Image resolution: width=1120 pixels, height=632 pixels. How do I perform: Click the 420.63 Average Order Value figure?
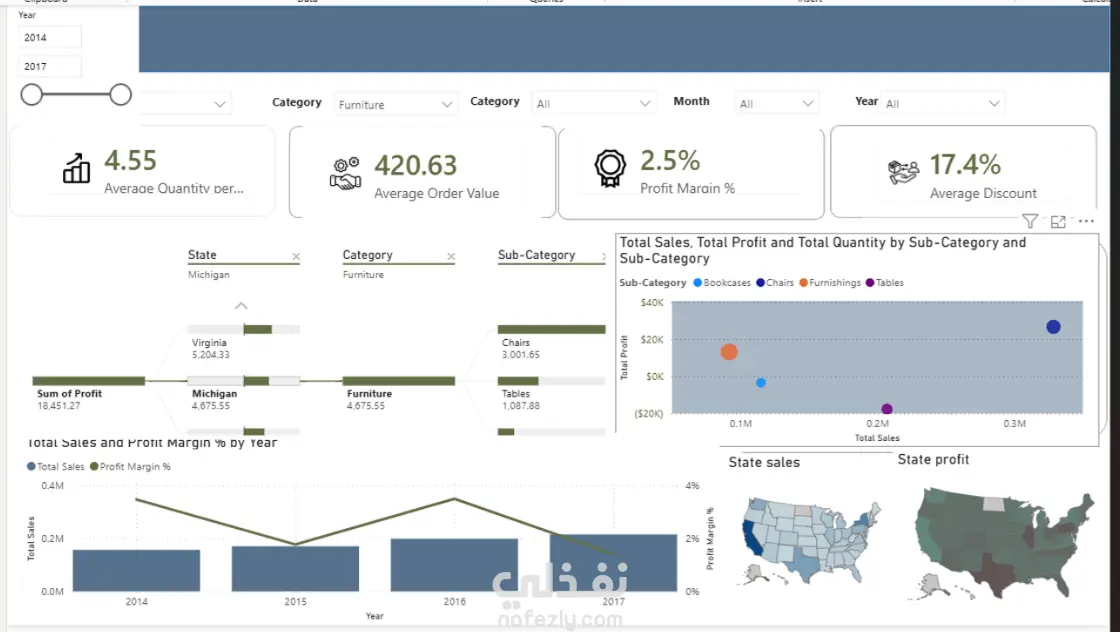(x=416, y=166)
